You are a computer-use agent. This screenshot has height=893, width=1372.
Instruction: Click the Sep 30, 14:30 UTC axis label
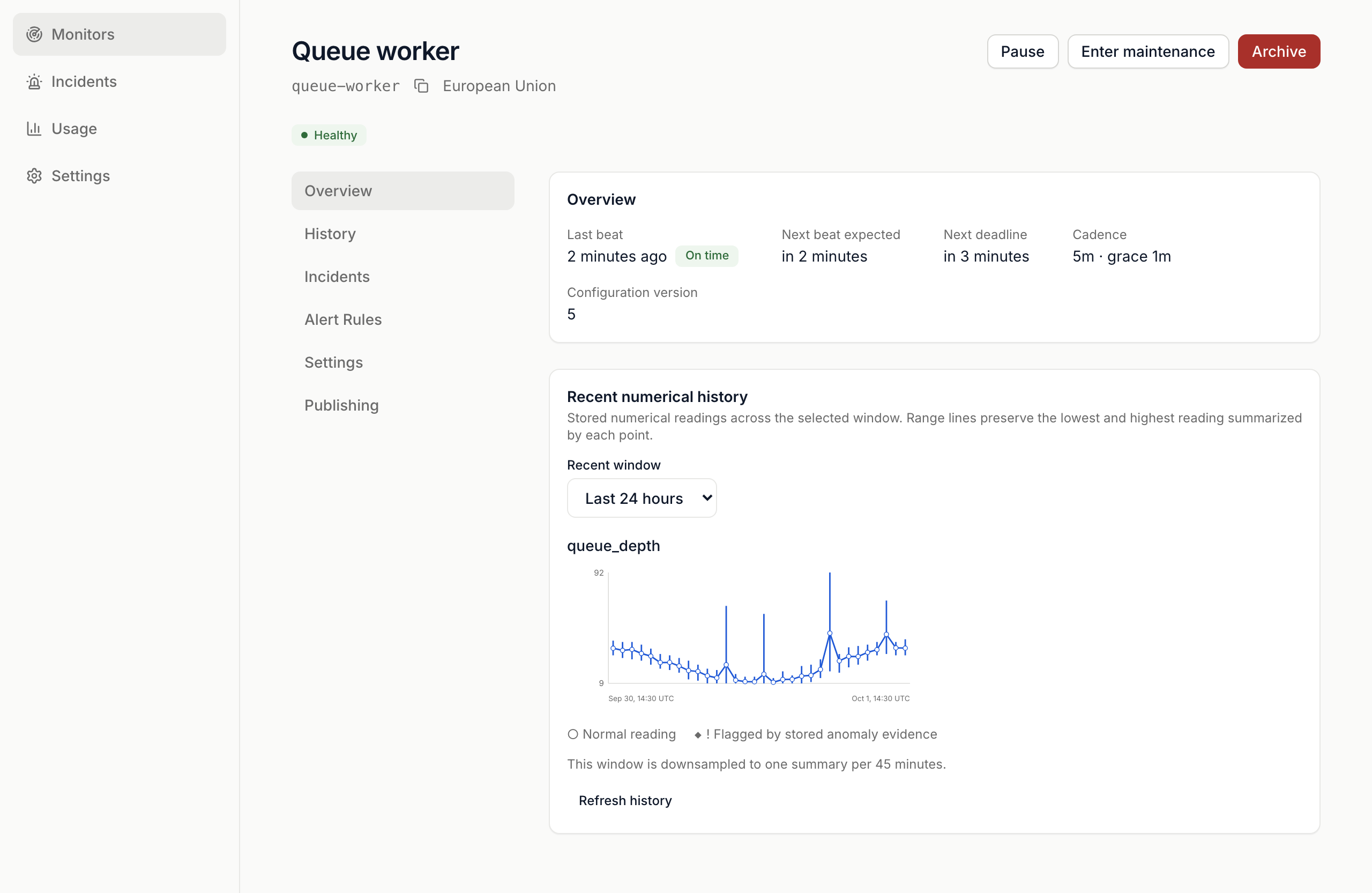click(640, 698)
